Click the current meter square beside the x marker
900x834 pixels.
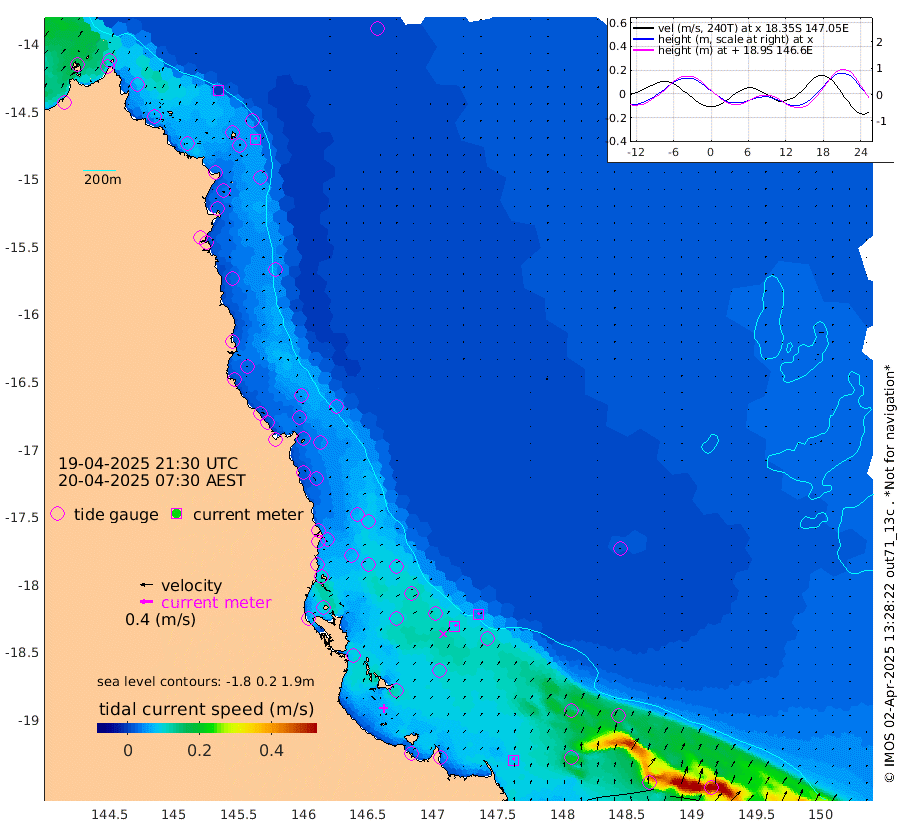pos(454,626)
